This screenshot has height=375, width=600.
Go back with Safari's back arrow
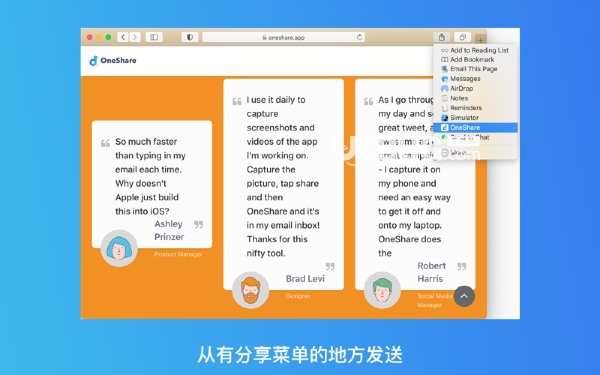pos(123,37)
